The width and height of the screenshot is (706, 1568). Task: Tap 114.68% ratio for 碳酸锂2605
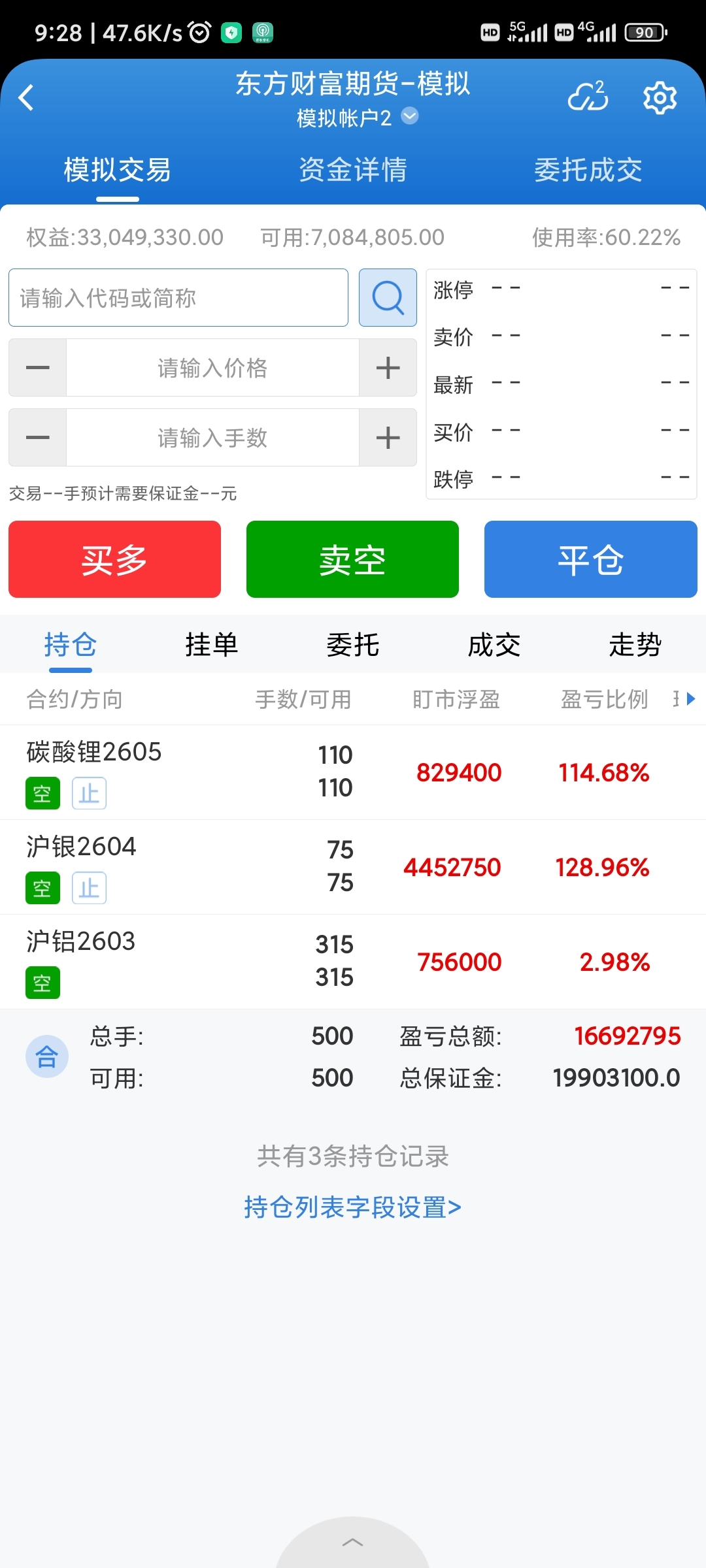click(604, 773)
